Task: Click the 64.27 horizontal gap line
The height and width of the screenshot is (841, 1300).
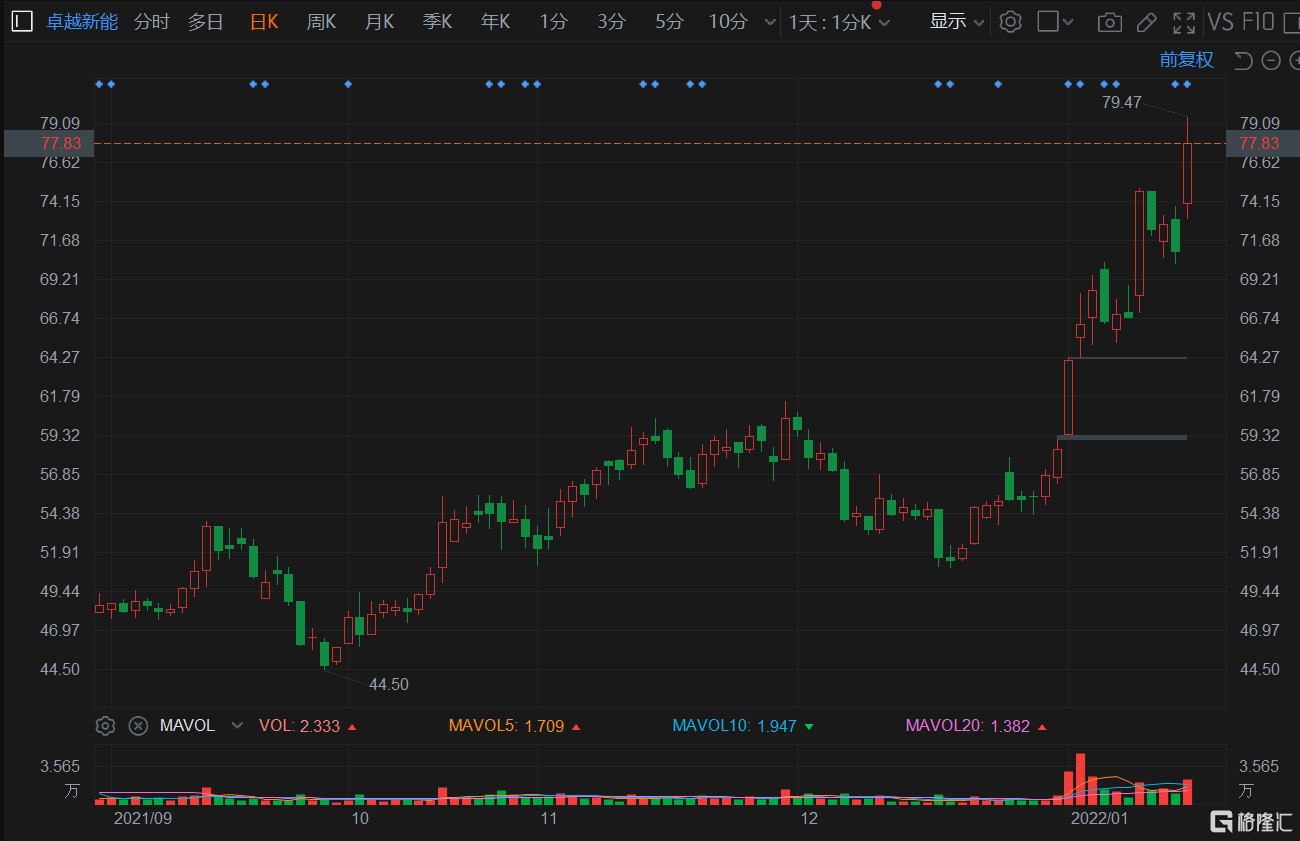Action: tap(1126, 357)
